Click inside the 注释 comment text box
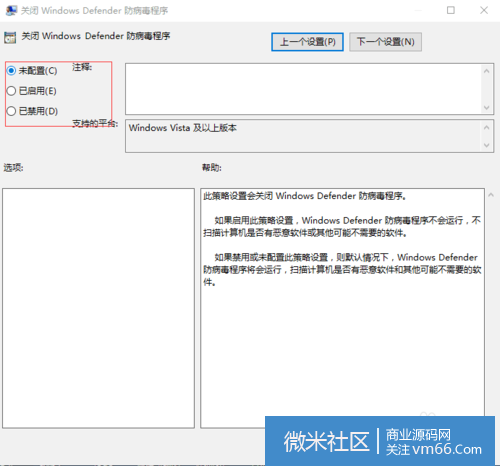 point(303,89)
